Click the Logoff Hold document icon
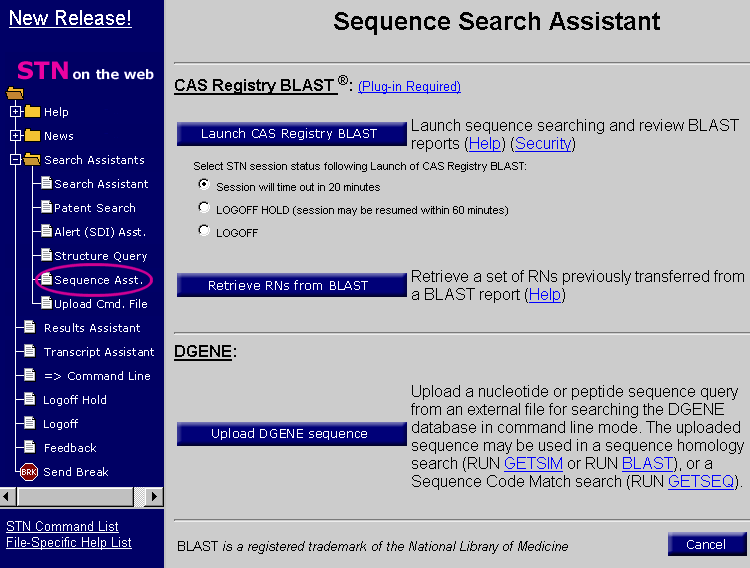This screenshot has width=750, height=568. (30, 399)
